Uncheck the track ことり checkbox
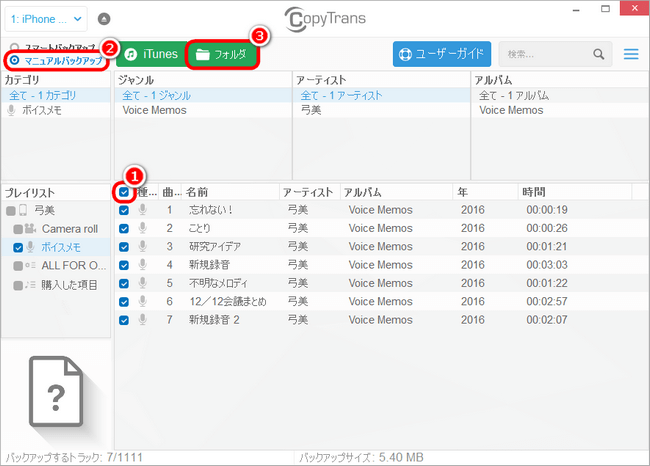The image size is (650, 466). click(124, 228)
